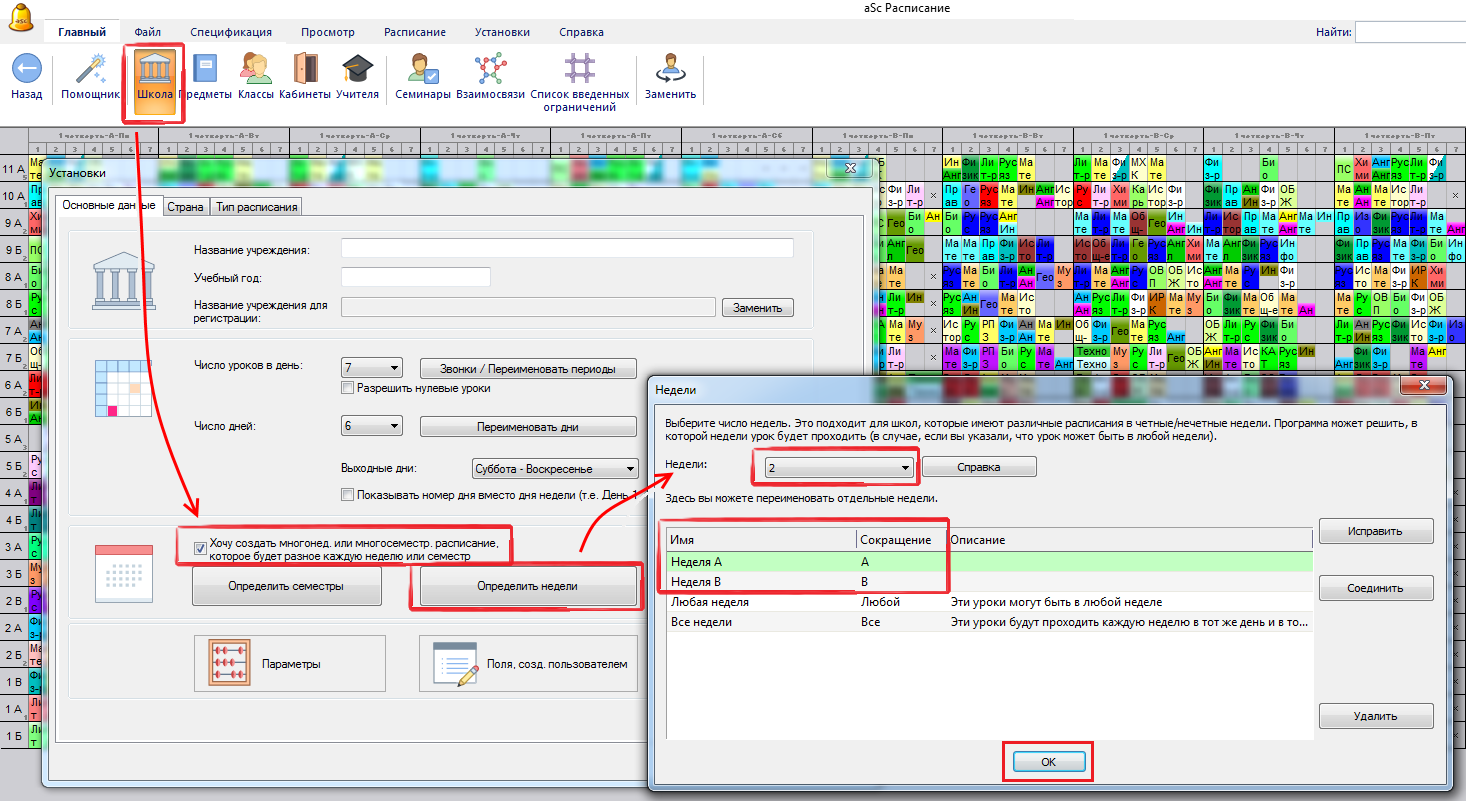Open the Предметы subjects icon
The image size is (1466, 801).
click(206, 70)
